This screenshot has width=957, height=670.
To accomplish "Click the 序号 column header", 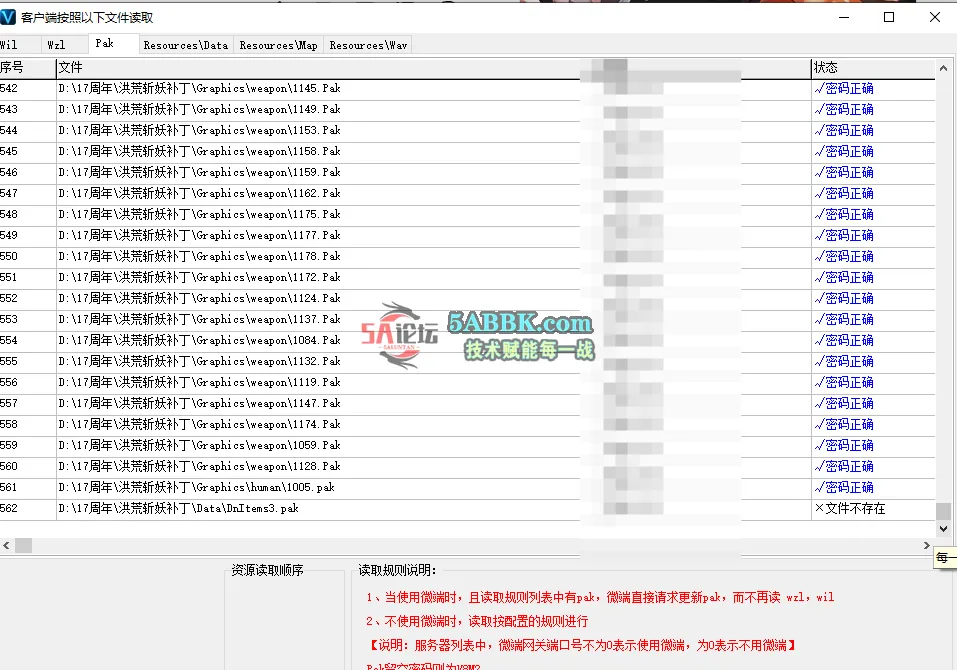I will [27, 68].
